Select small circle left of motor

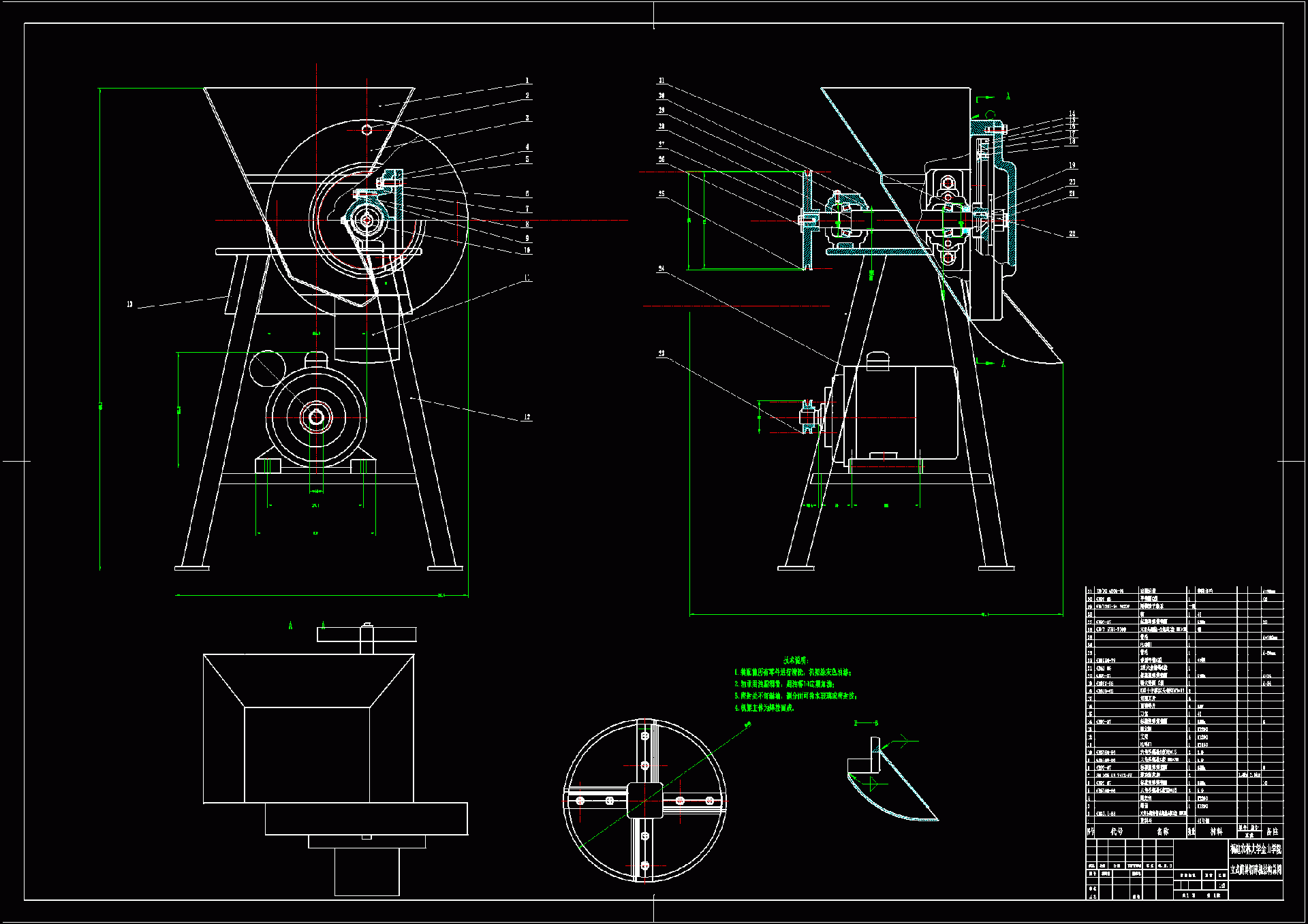268,368
